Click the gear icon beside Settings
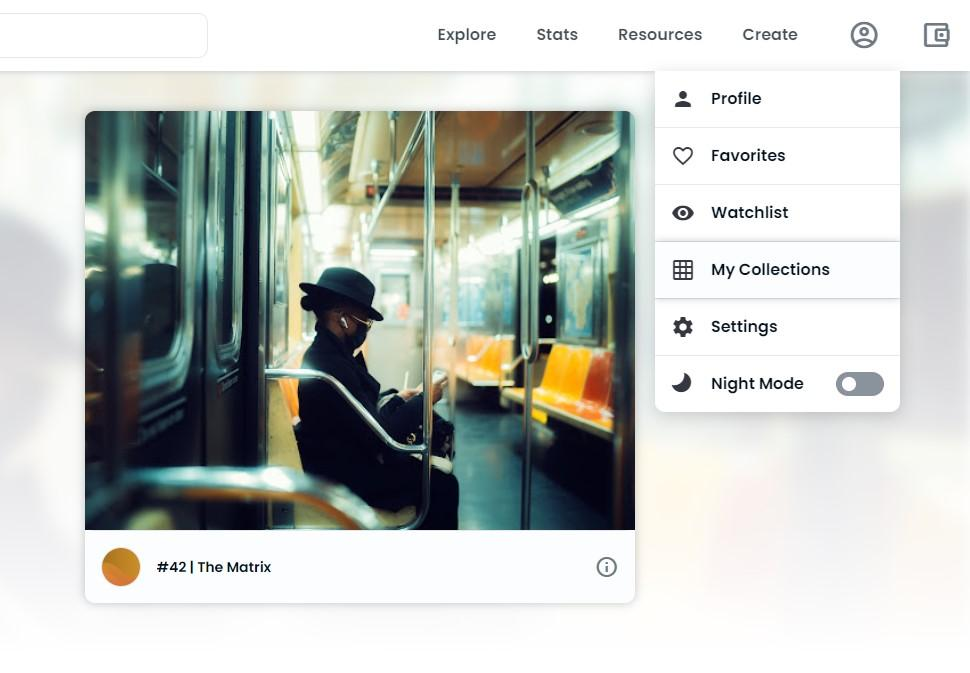The height and width of the screenshot is (673, 970). point(683,327)
